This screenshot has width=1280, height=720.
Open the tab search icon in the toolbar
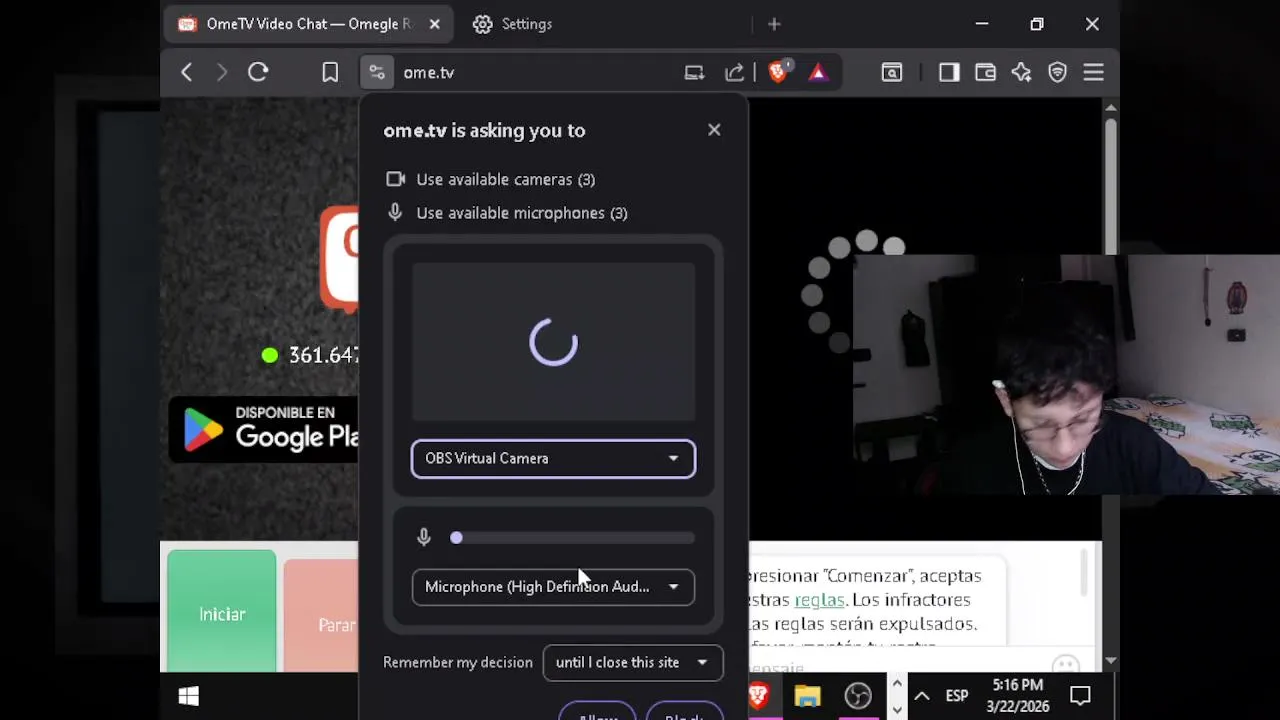[x=891, y=72]
